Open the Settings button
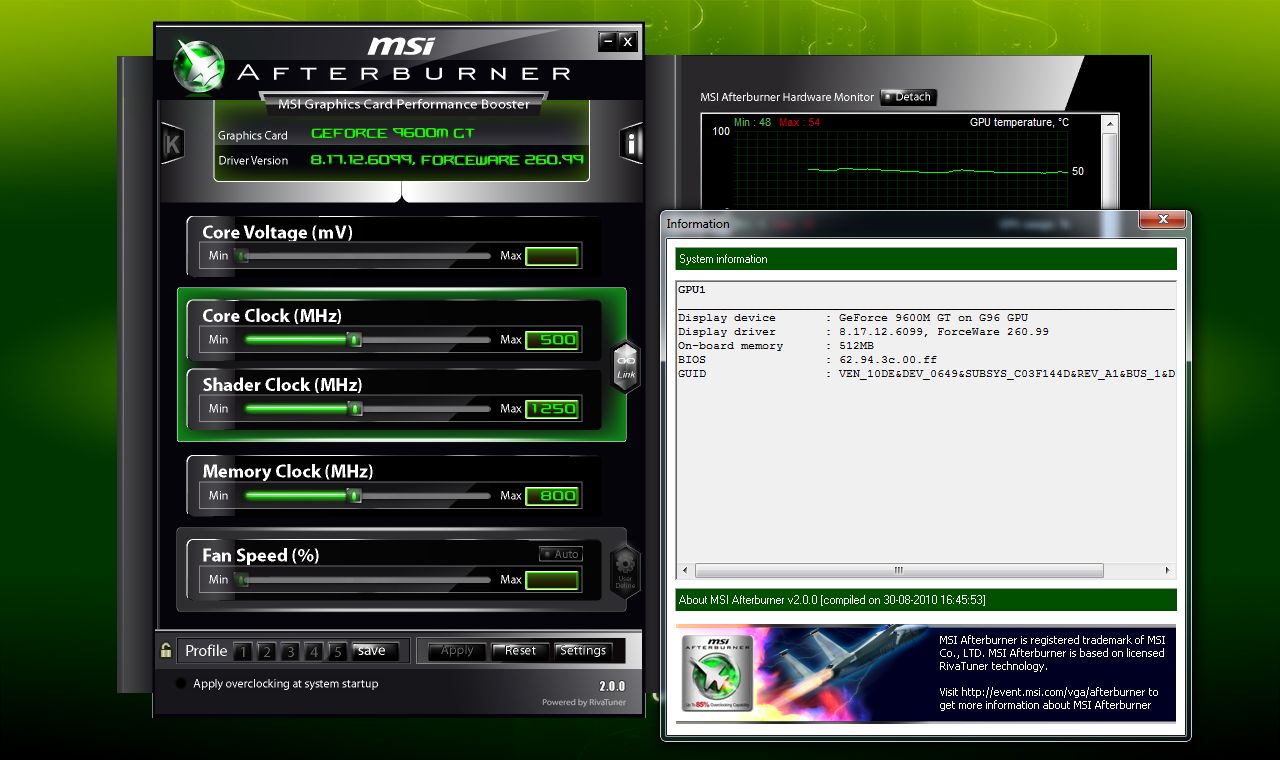 pyautogui.click(x=583, y=651)
